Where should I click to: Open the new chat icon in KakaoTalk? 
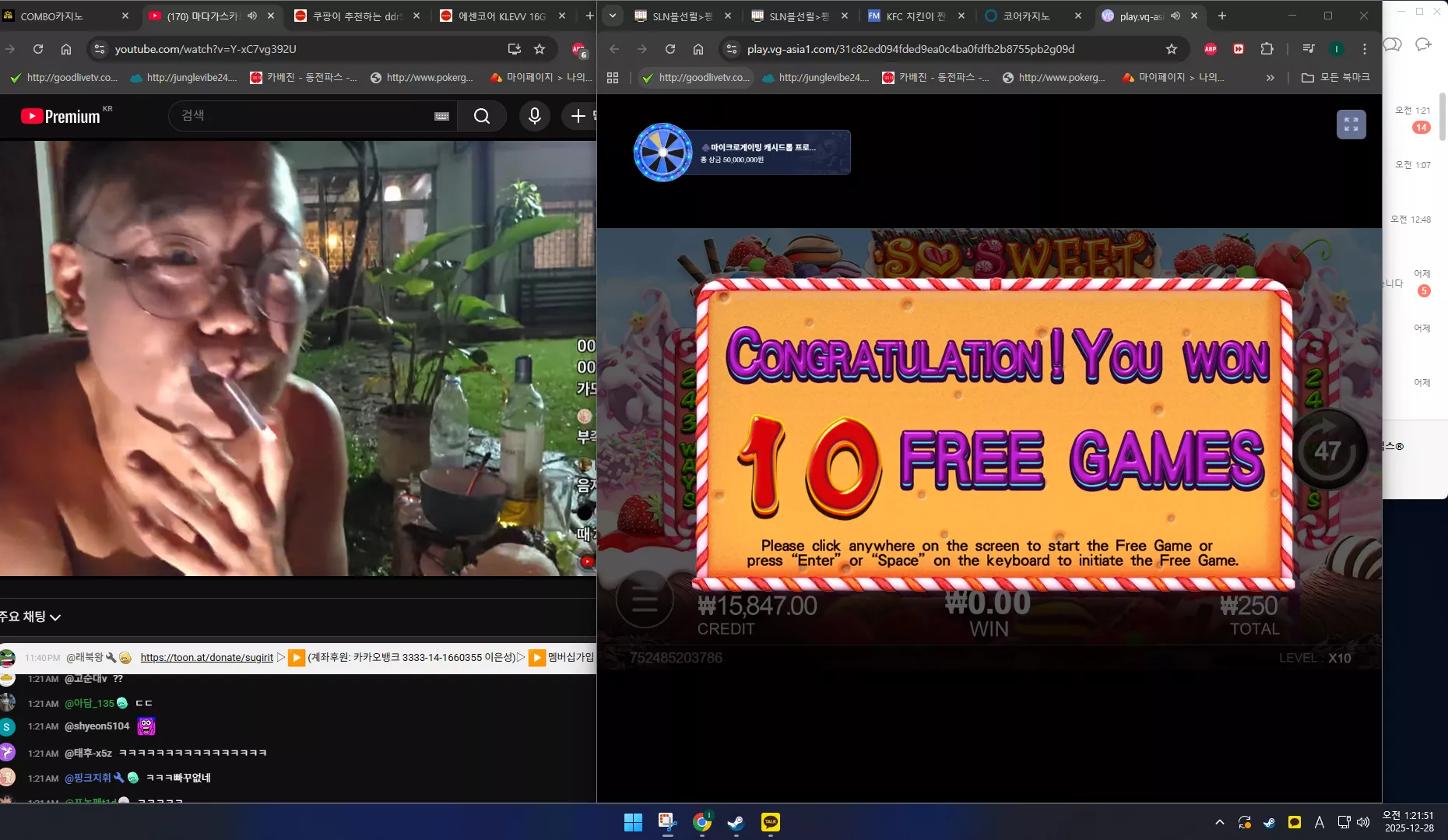[x=1424, y=44]
